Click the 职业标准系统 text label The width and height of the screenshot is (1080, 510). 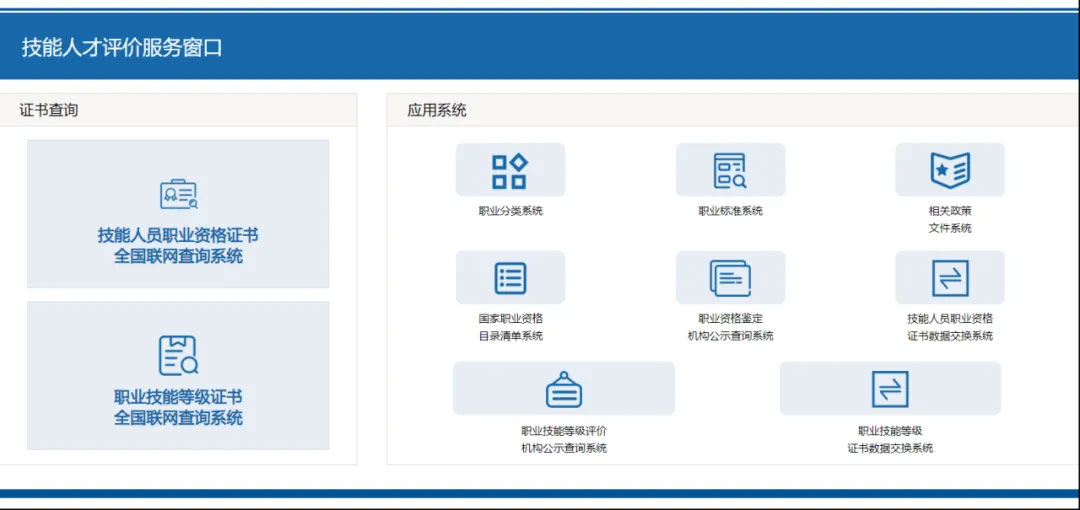[x=730, y=211]
